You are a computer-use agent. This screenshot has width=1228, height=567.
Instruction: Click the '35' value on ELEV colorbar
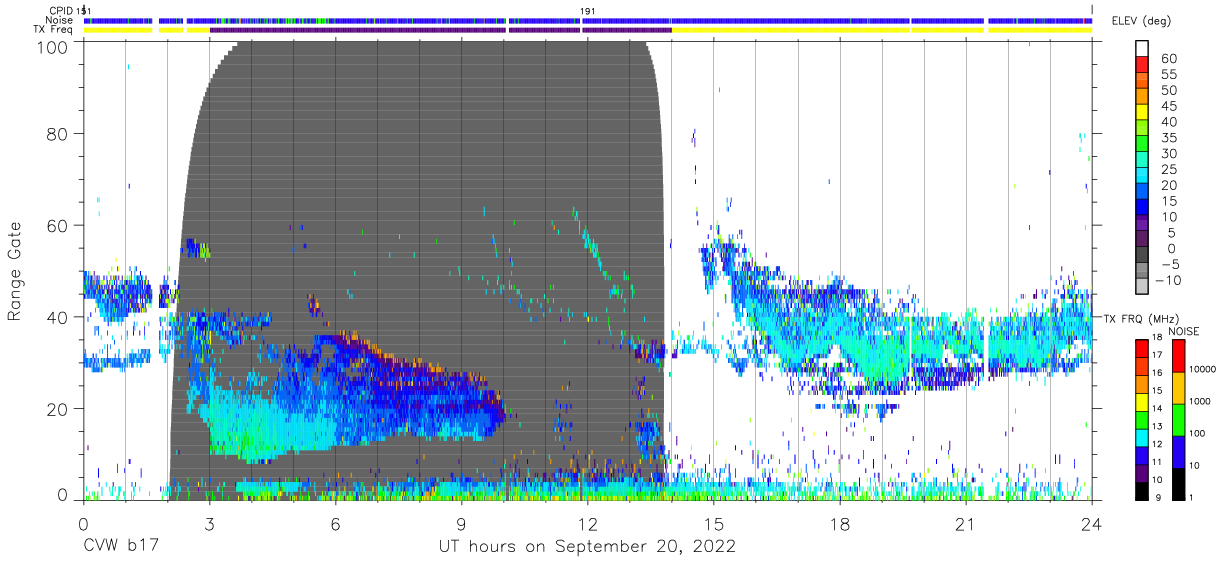pyautogui.click(x=1168, y=138)
